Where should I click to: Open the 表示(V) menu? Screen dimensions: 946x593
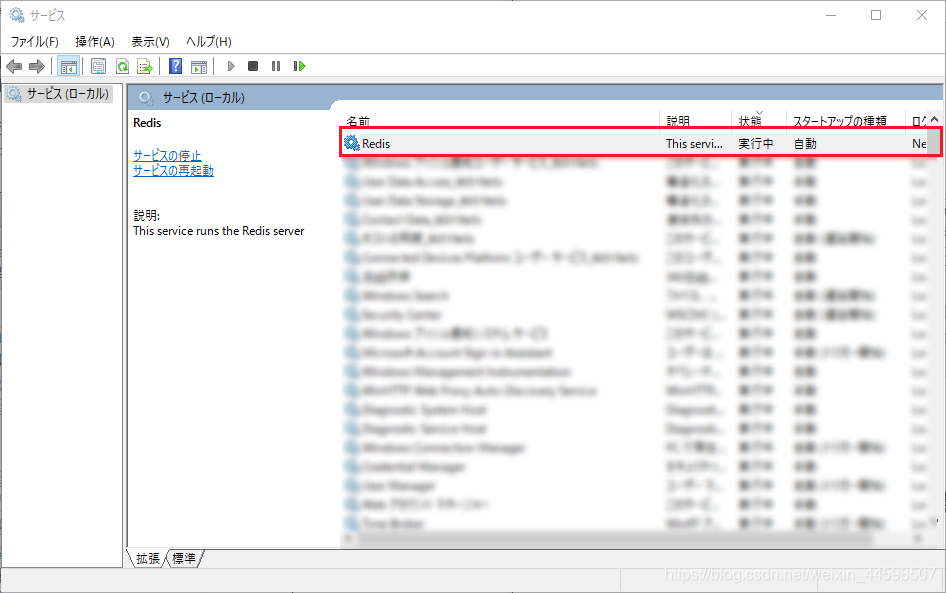click(x=150, y=42)
